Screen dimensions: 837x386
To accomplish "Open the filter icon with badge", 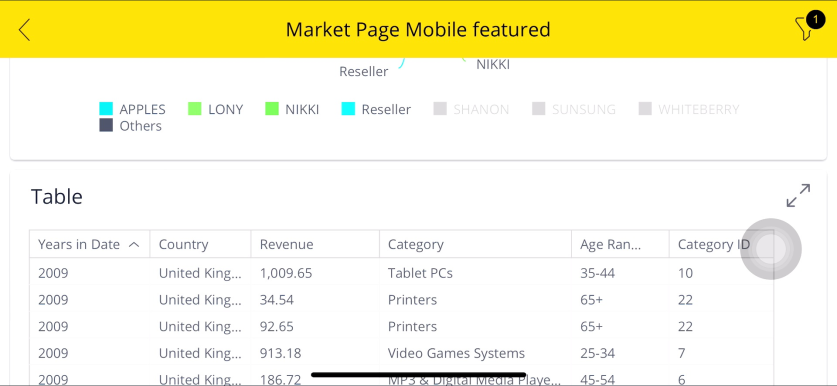I will pyautogui.click(x=808, y=27).
